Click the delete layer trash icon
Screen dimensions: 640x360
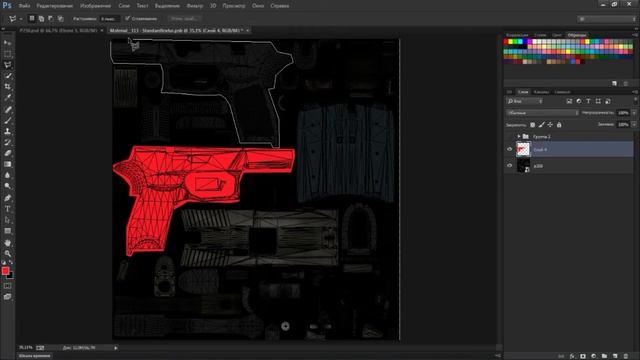pyautogui.click(x=626, y=356)
